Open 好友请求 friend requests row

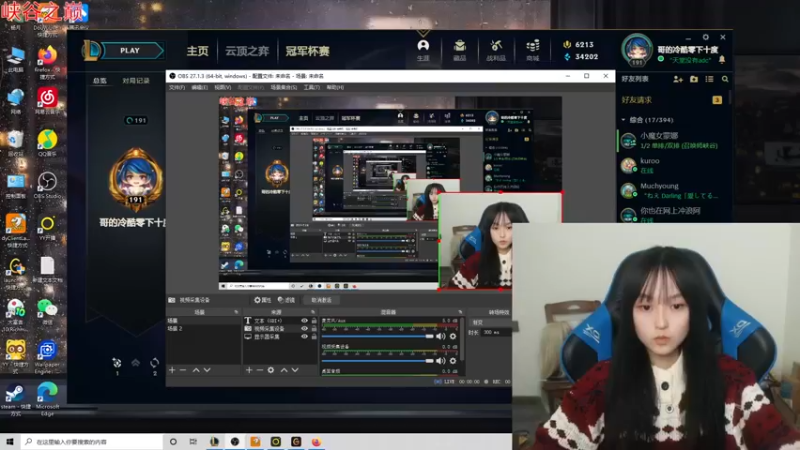(671, 100)
